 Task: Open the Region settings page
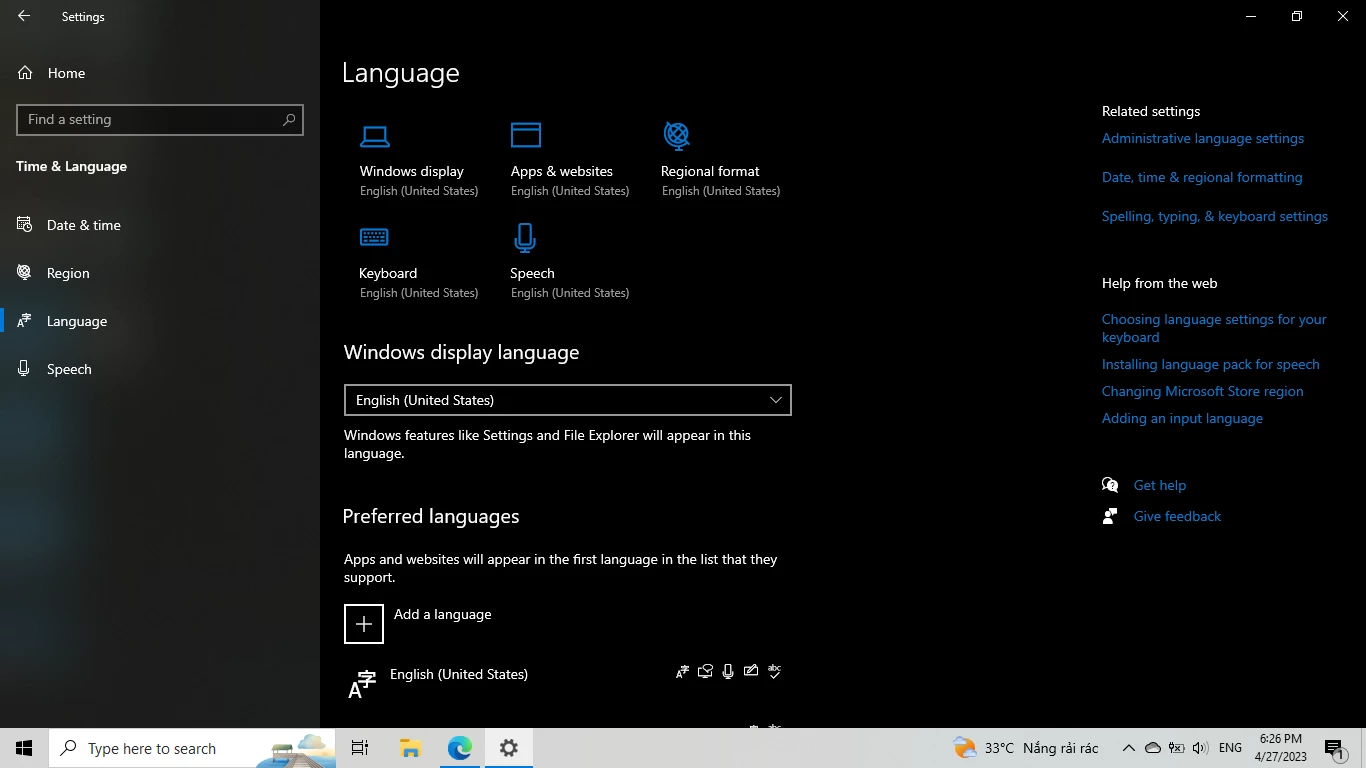[160, 273]
